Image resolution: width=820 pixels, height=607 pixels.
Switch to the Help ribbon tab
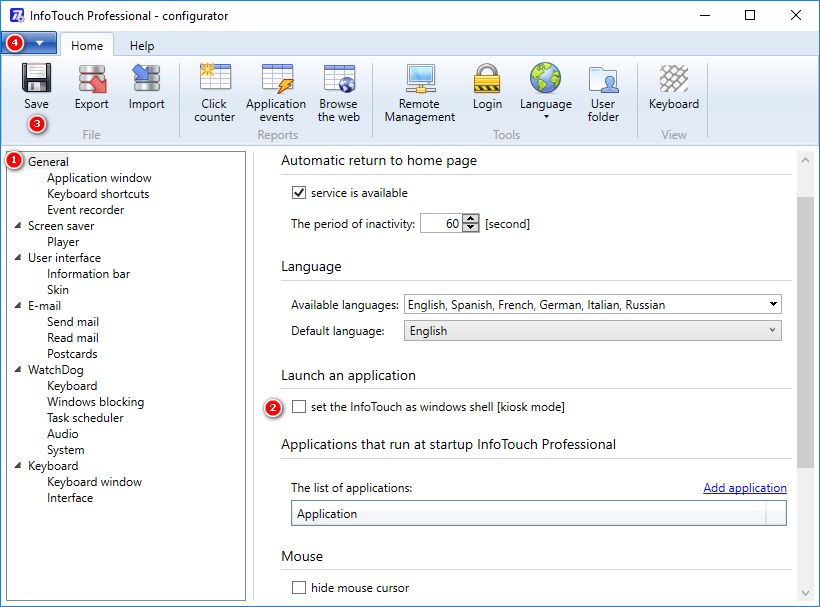coord(142,46)
